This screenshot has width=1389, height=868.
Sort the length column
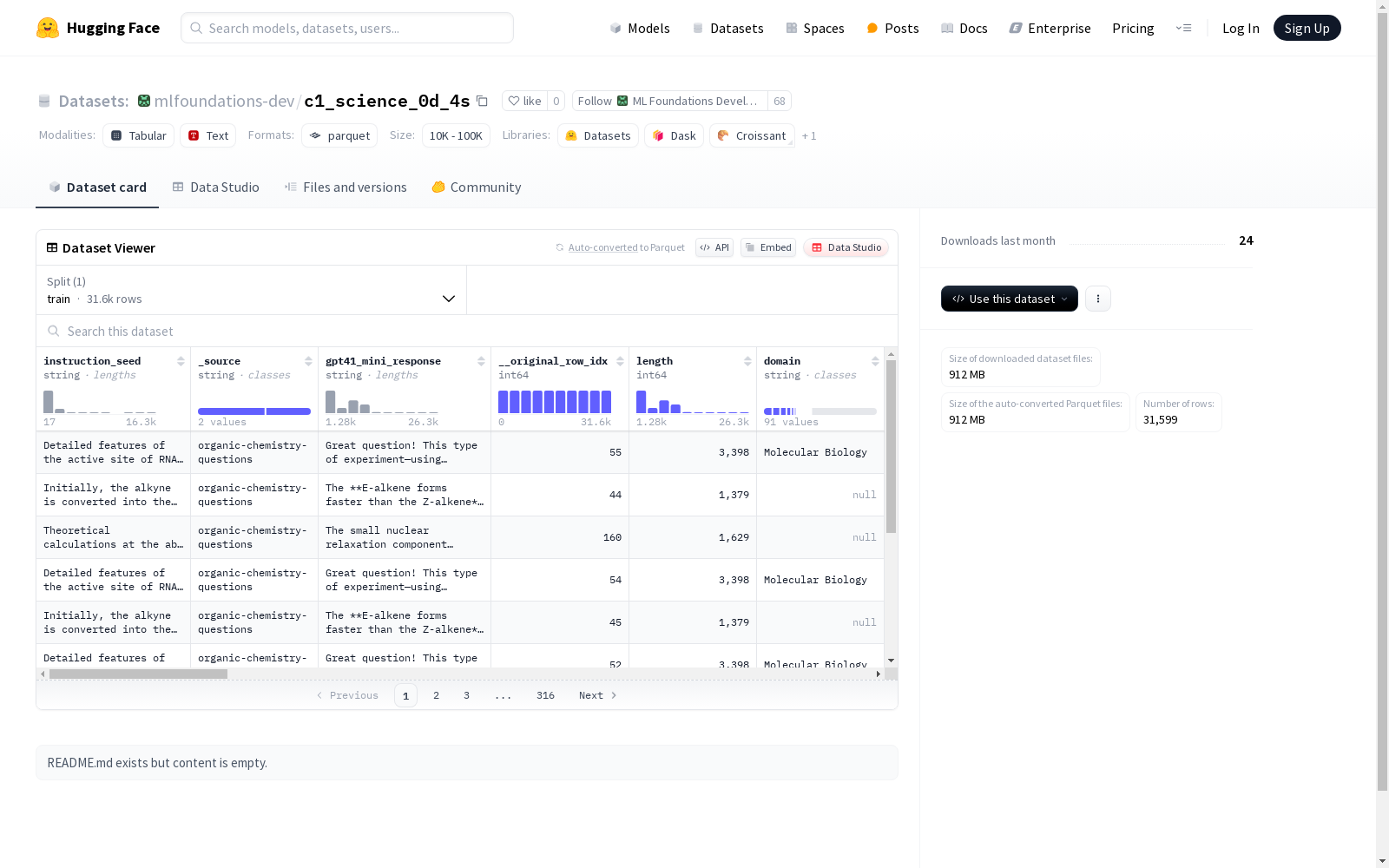click(x=747, y=361)
